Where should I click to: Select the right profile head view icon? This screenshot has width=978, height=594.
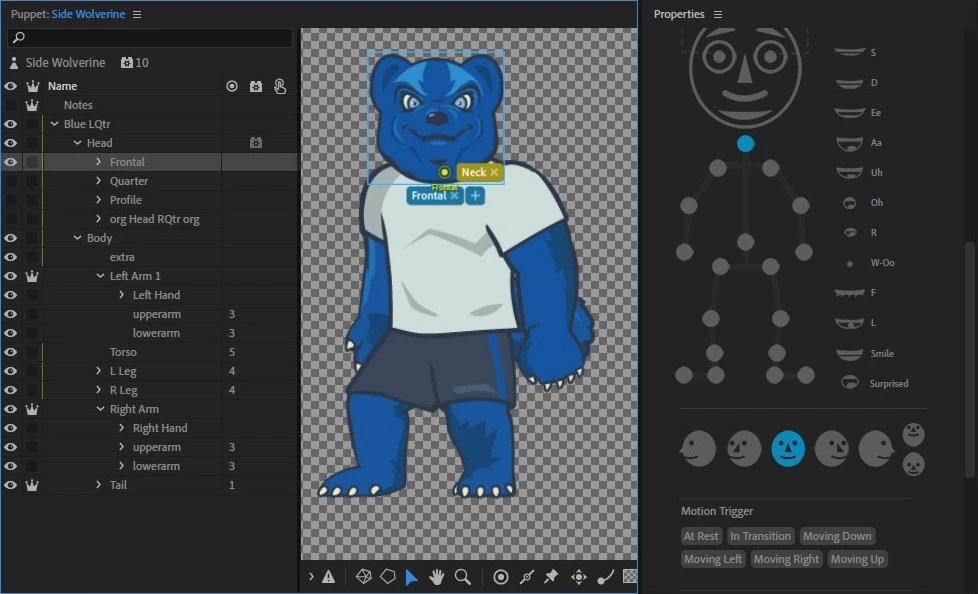click(x=876, y=449)
